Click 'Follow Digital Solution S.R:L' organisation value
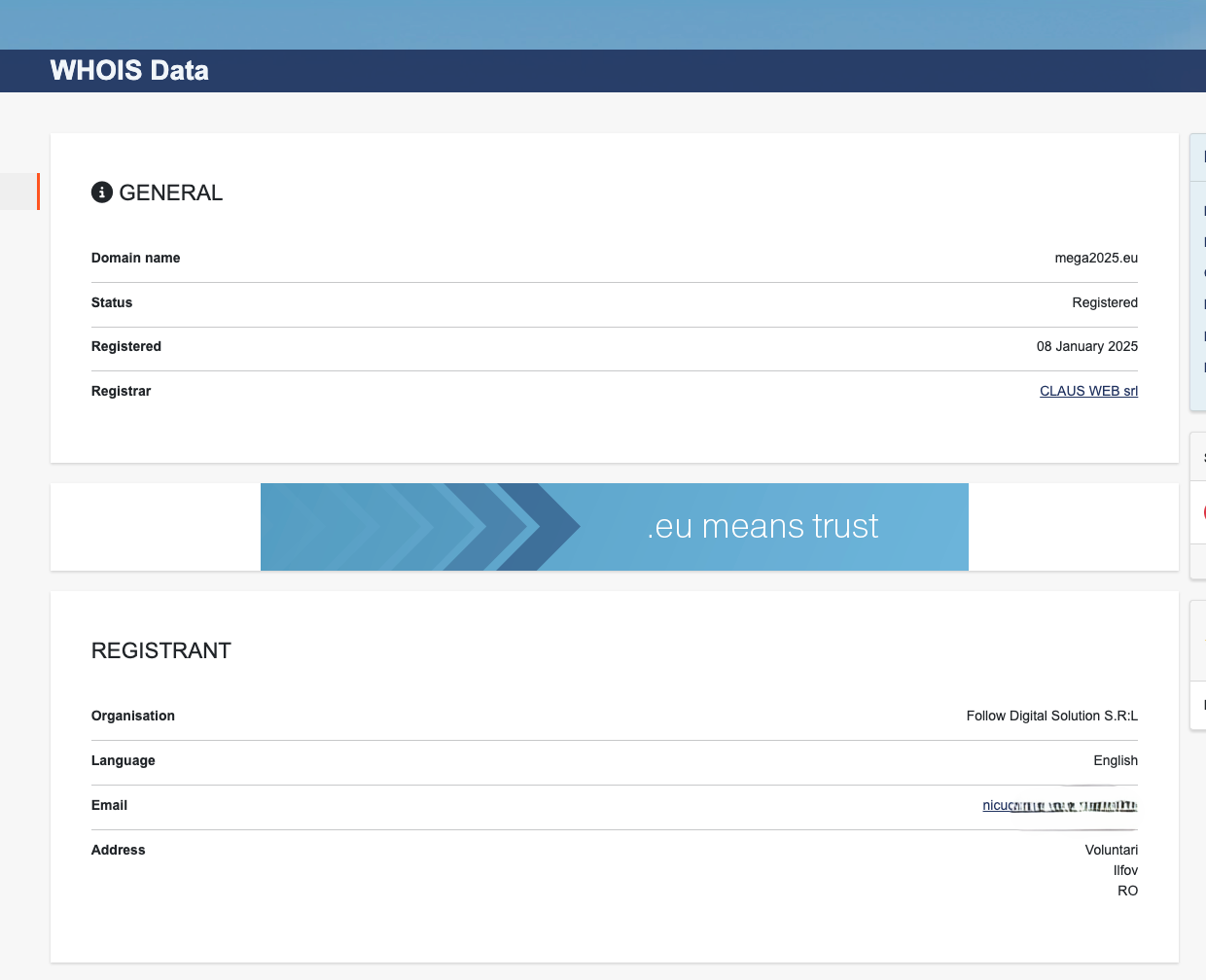This screenshot has width=1206, height=980. tap(1051, 716)
